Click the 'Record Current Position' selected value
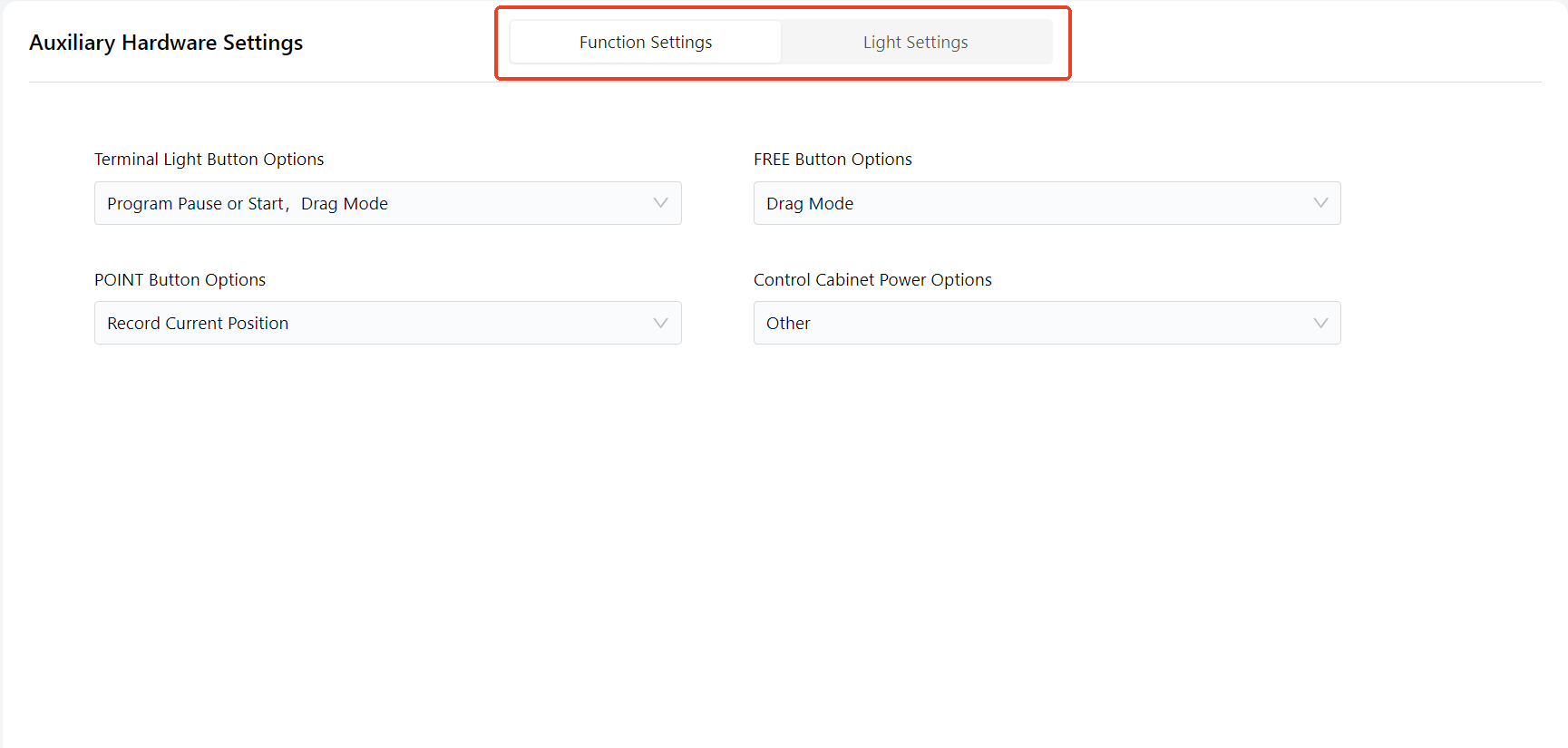The image size is (1568, 748). (x=198, y=324)
